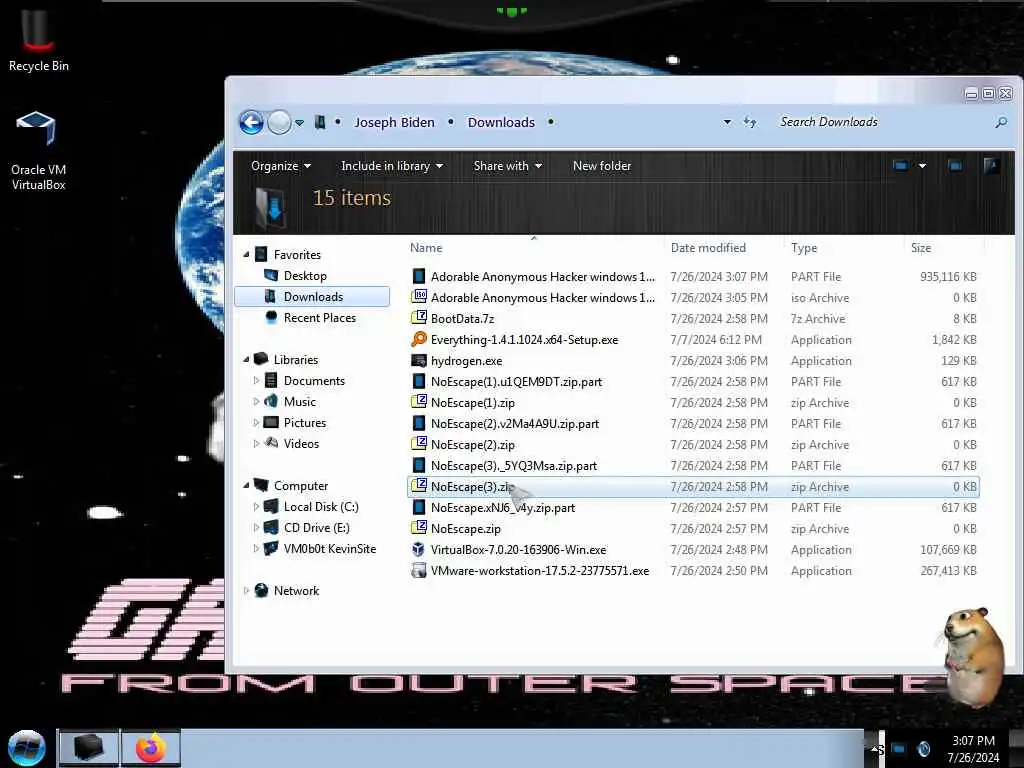This screenshot has height=768, width=1024.
Task: Select VMware-workstation-17.5.2-23775571.exe icon
Action: pyautogui.click(x=419, y=570)
